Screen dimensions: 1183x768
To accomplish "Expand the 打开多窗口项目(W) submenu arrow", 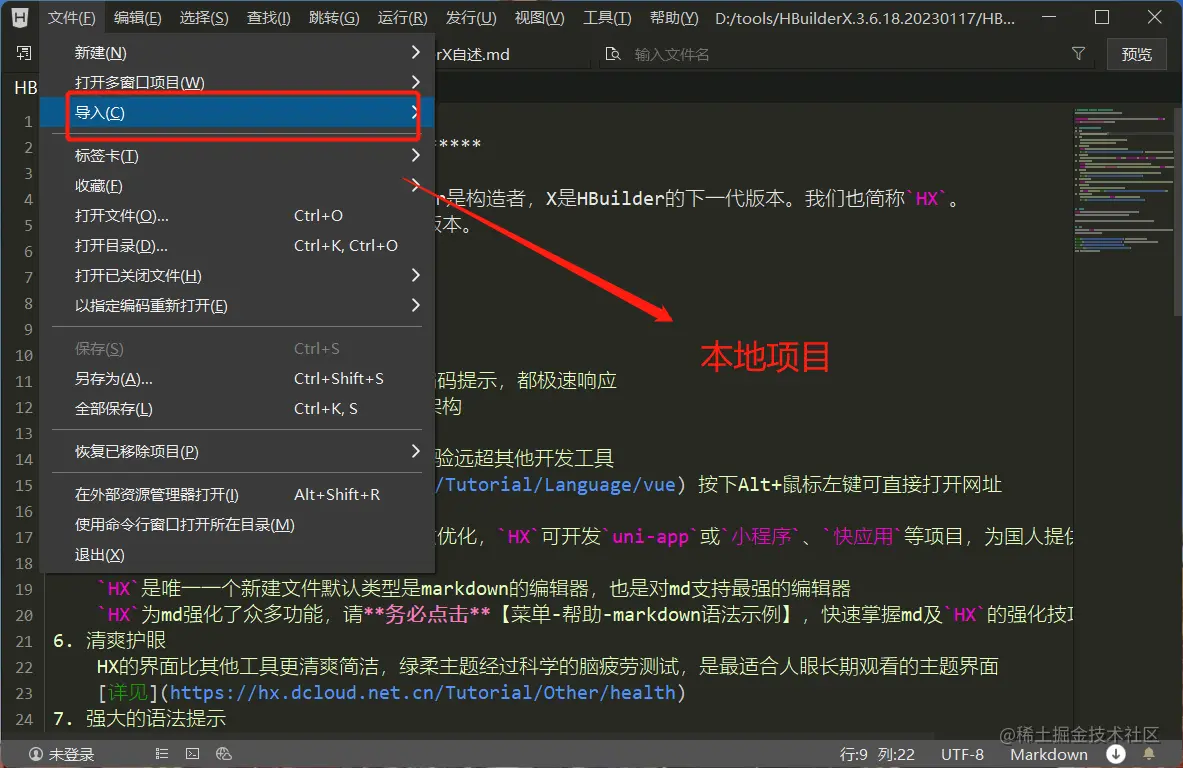I will (416, 81).
